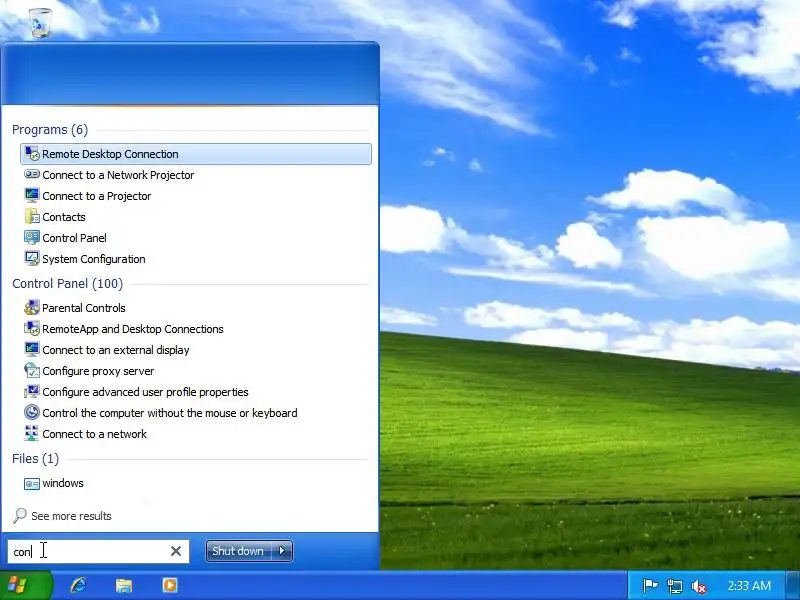Click the Connect to a network icon

pyautogui.click(x=32, y=433)
